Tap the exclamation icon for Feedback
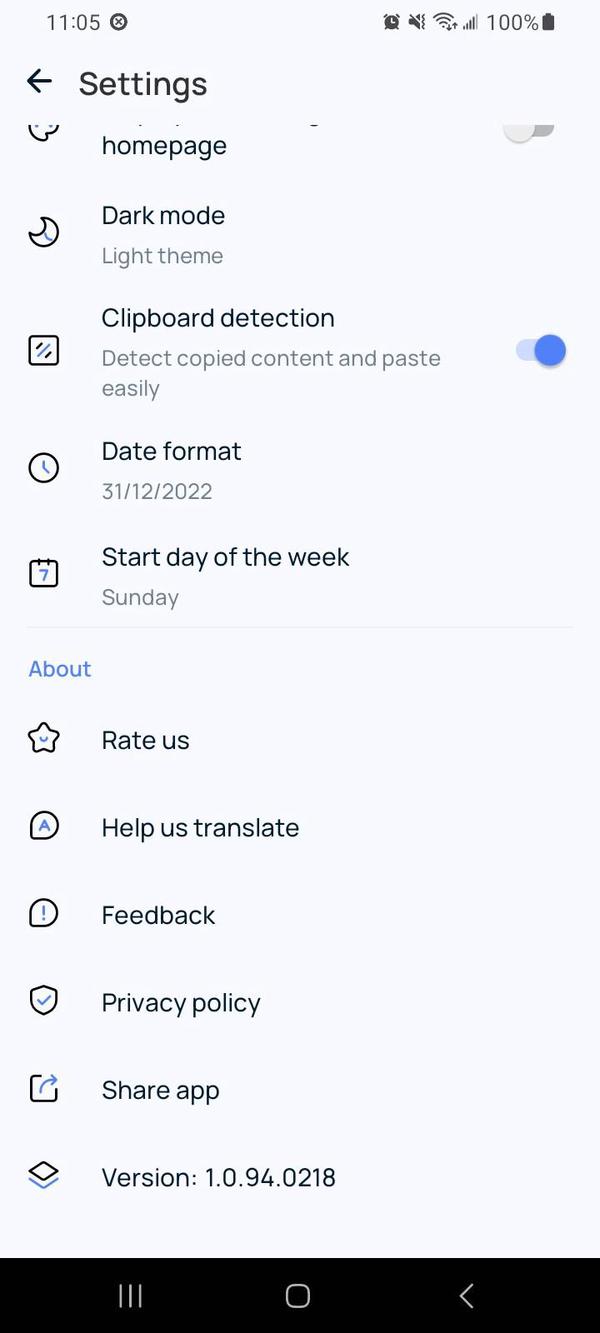The width and height of the screenshot is (600, 1333). (x=43, y=913)
